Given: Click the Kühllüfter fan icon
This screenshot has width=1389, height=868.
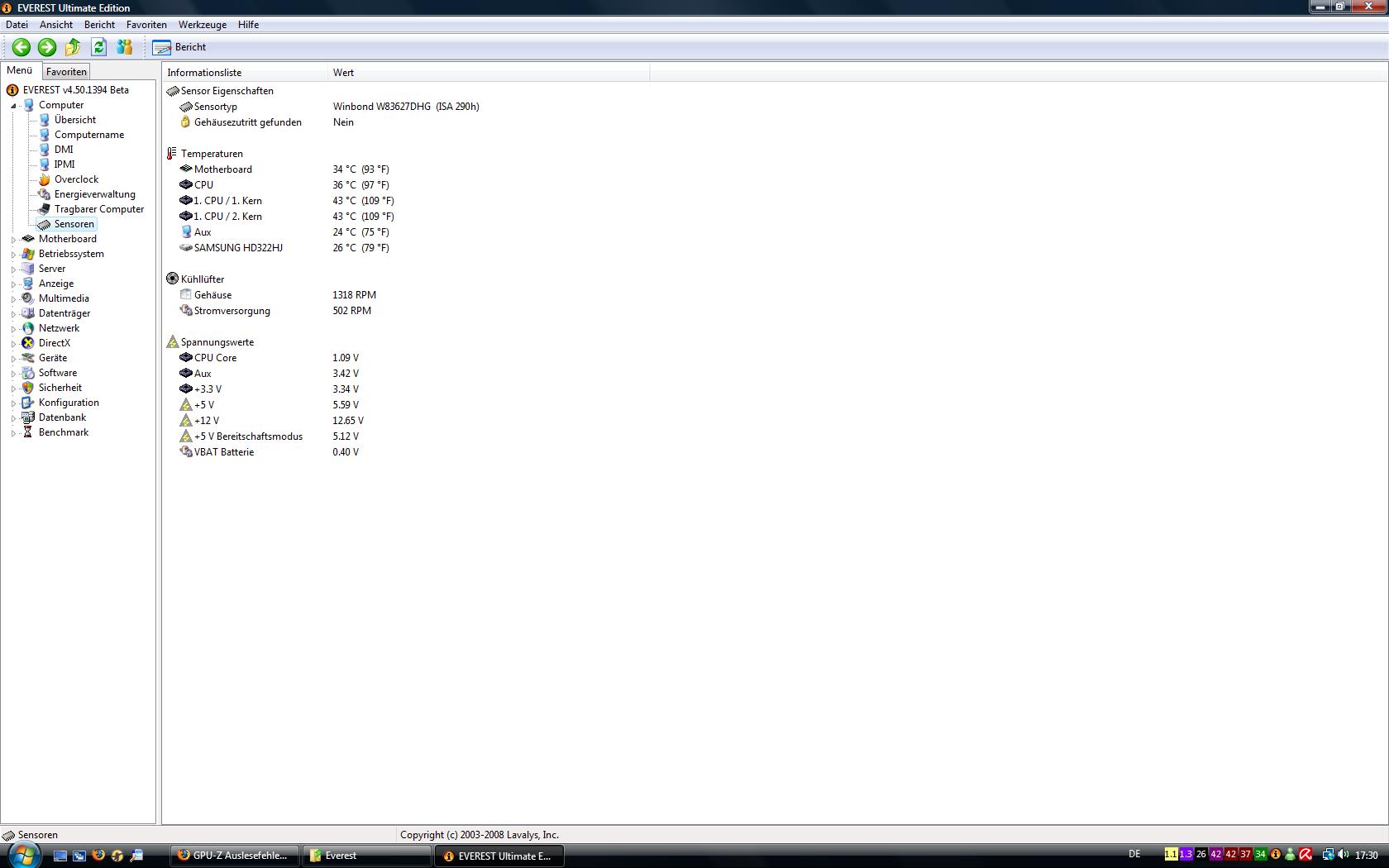Looking at the screenshot, I should click(x=172, y=279).
